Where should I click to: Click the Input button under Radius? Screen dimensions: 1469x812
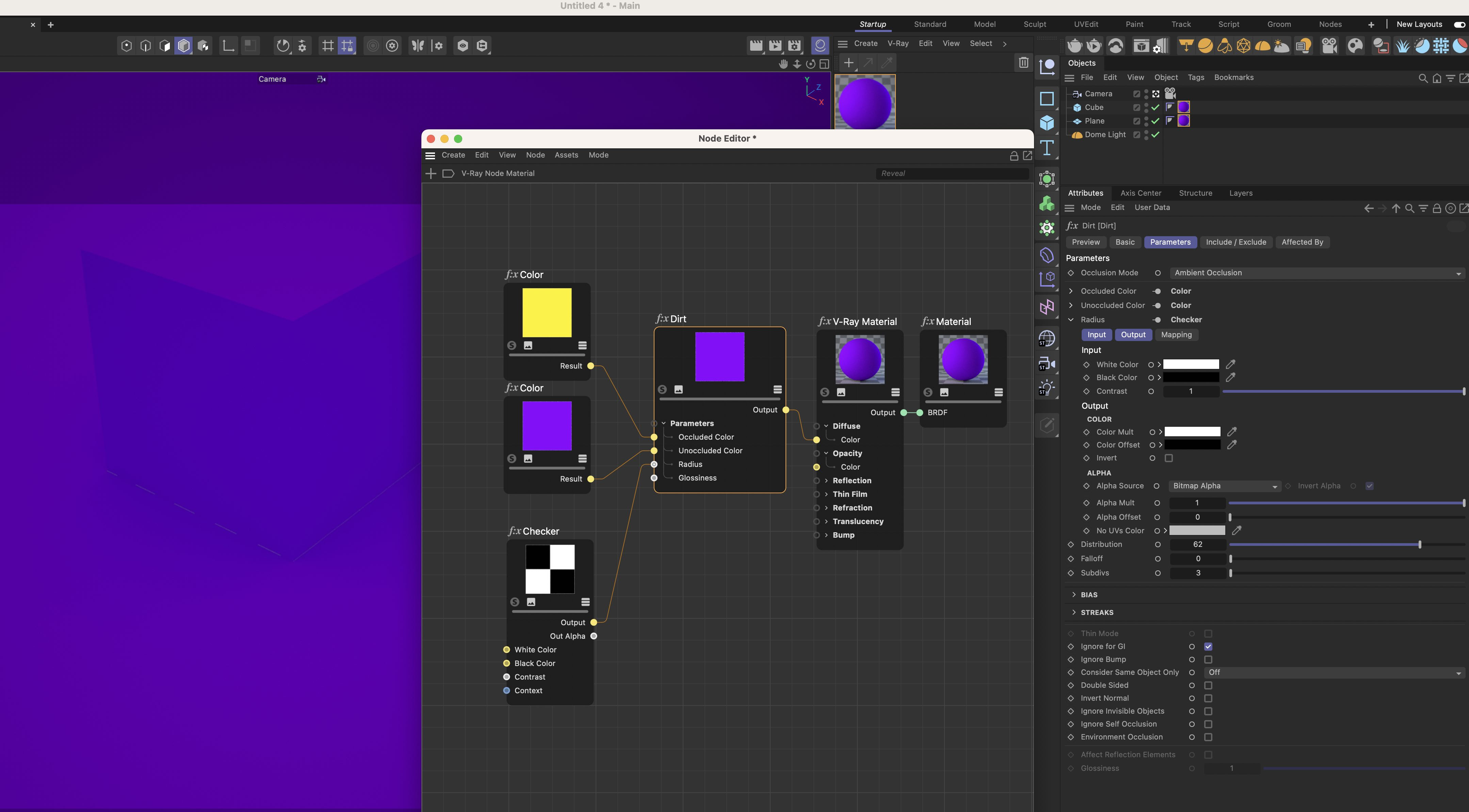click(x=1096, y=335)
